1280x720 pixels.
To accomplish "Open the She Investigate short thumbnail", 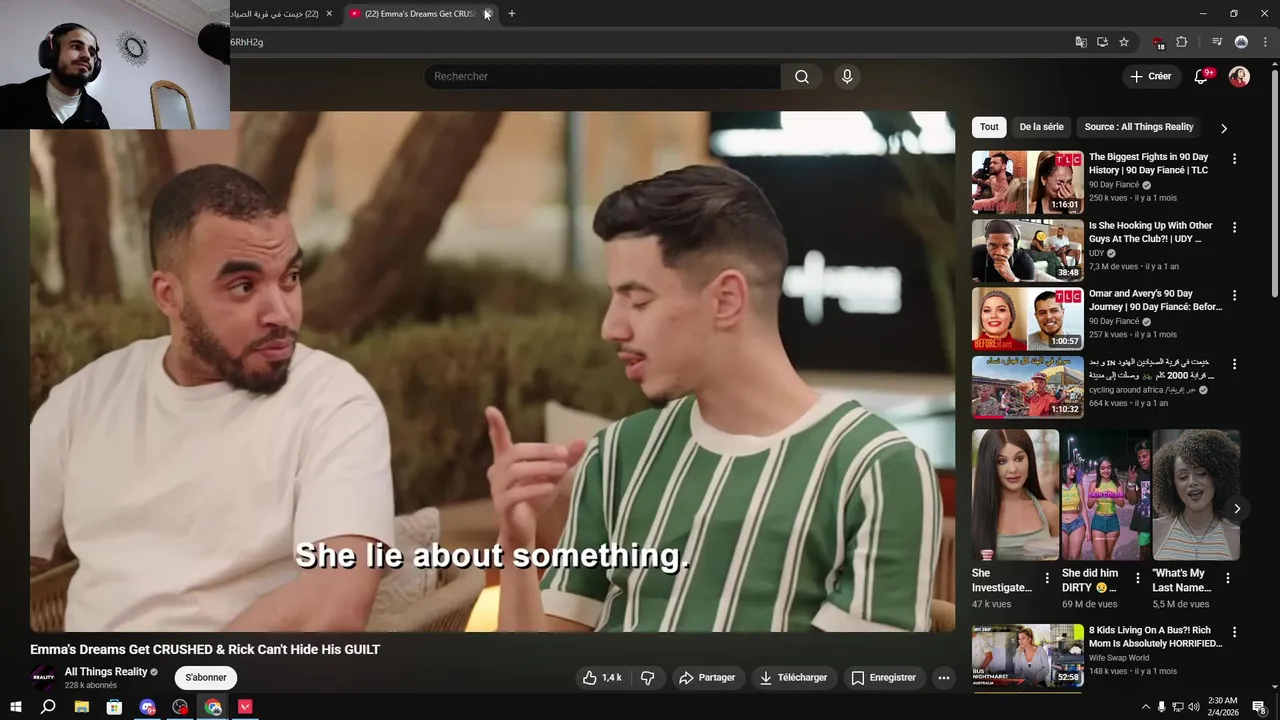I will pyautogui.click(x=1015, y=495).
